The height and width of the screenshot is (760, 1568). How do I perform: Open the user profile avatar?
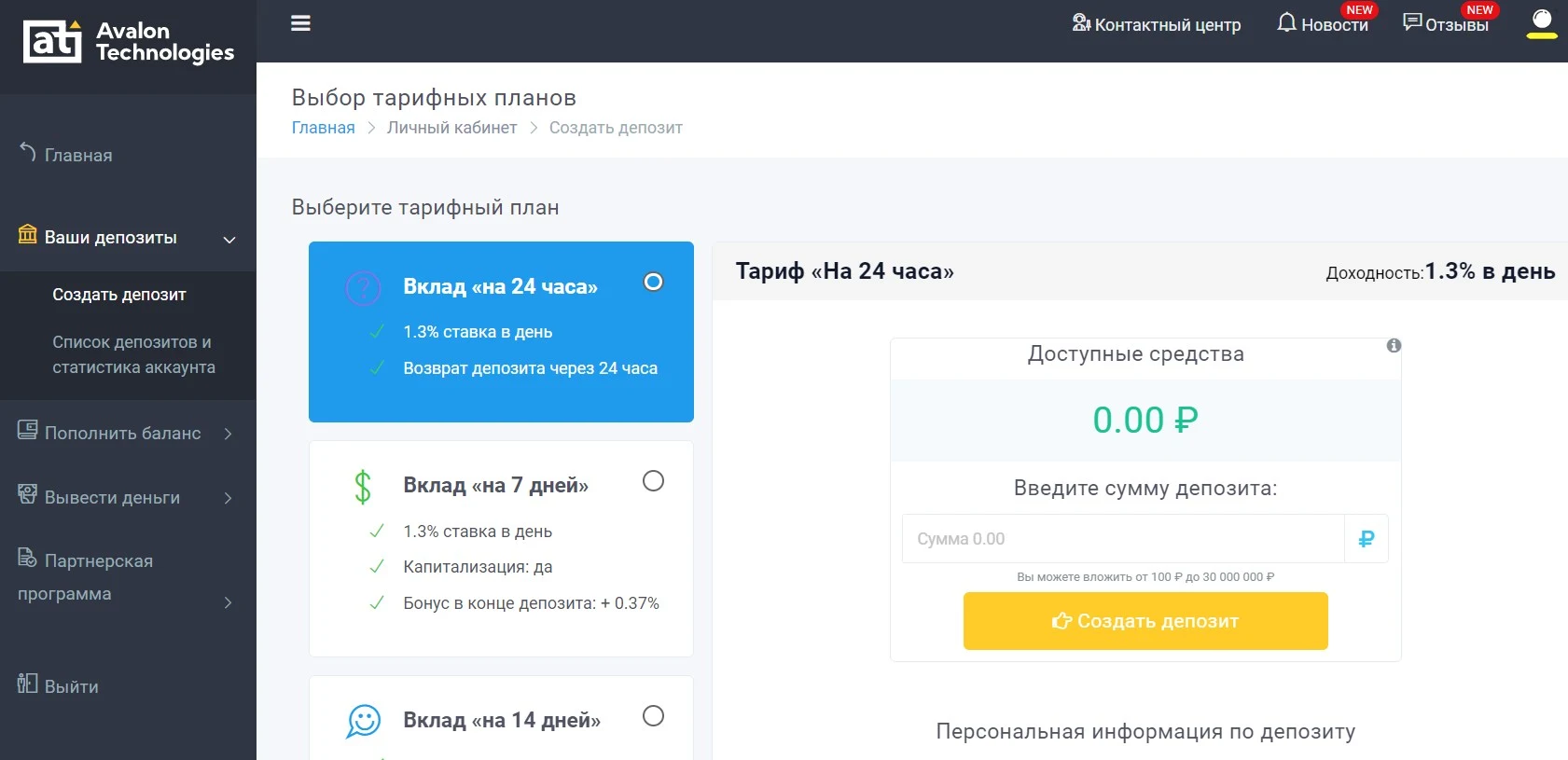pos(1542,23)
